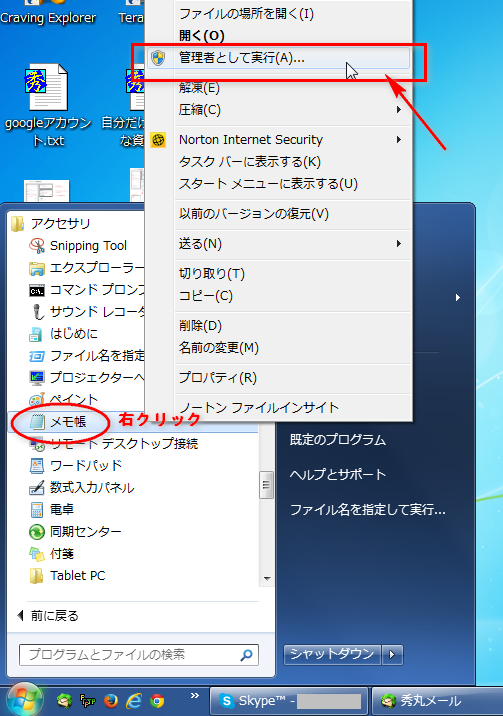The image size is (503, 716).
Task: Expand the 送る(N) submenu
Action: pyautogui.click(x=278, y=244)
